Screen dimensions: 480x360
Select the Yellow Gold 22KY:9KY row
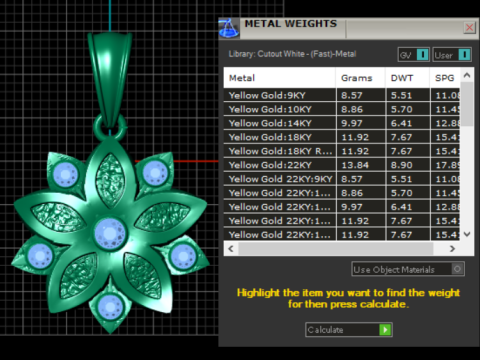click(x=342, y=179)
